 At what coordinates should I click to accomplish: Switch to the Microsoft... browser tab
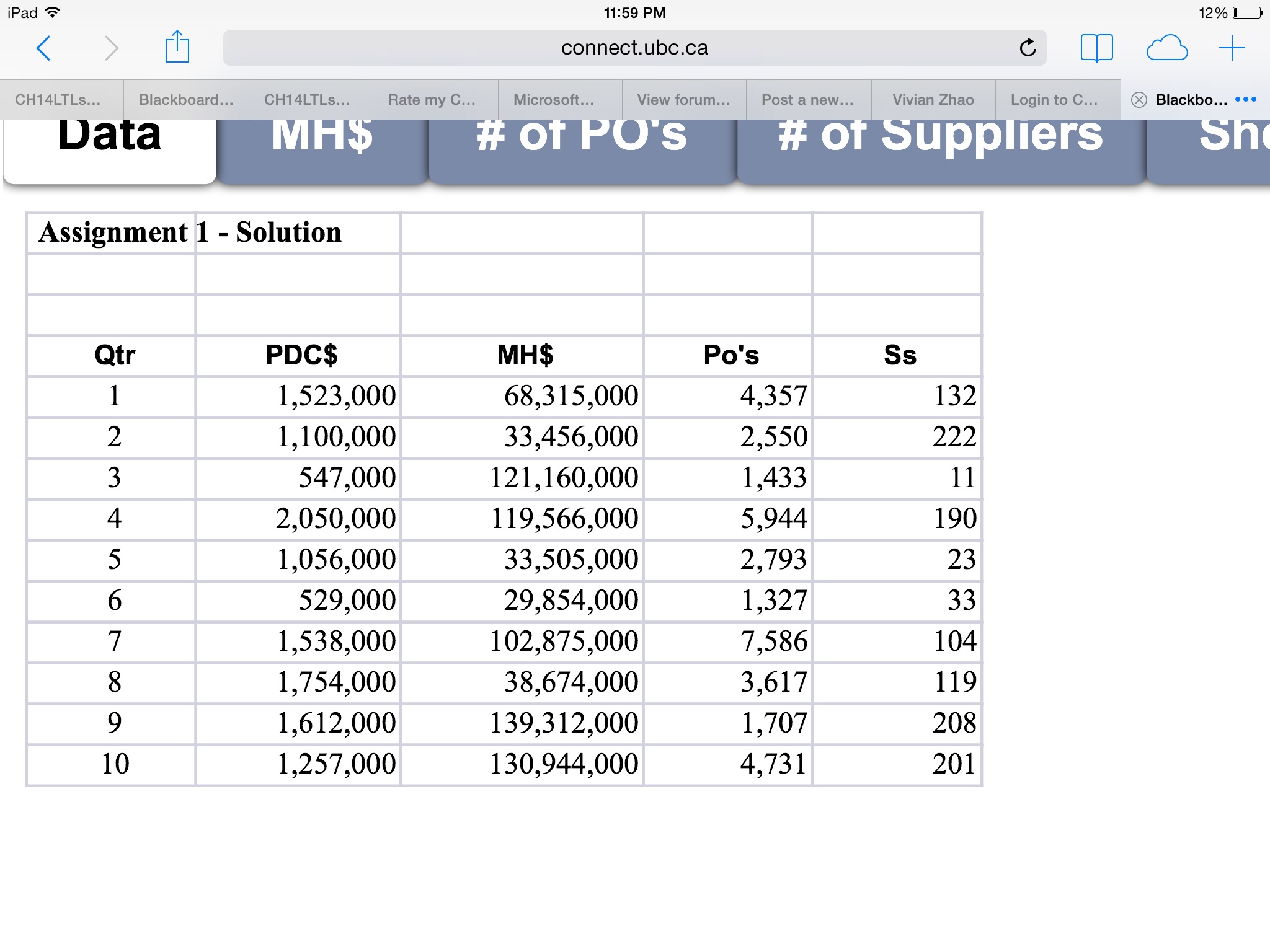tap(554, 100)
